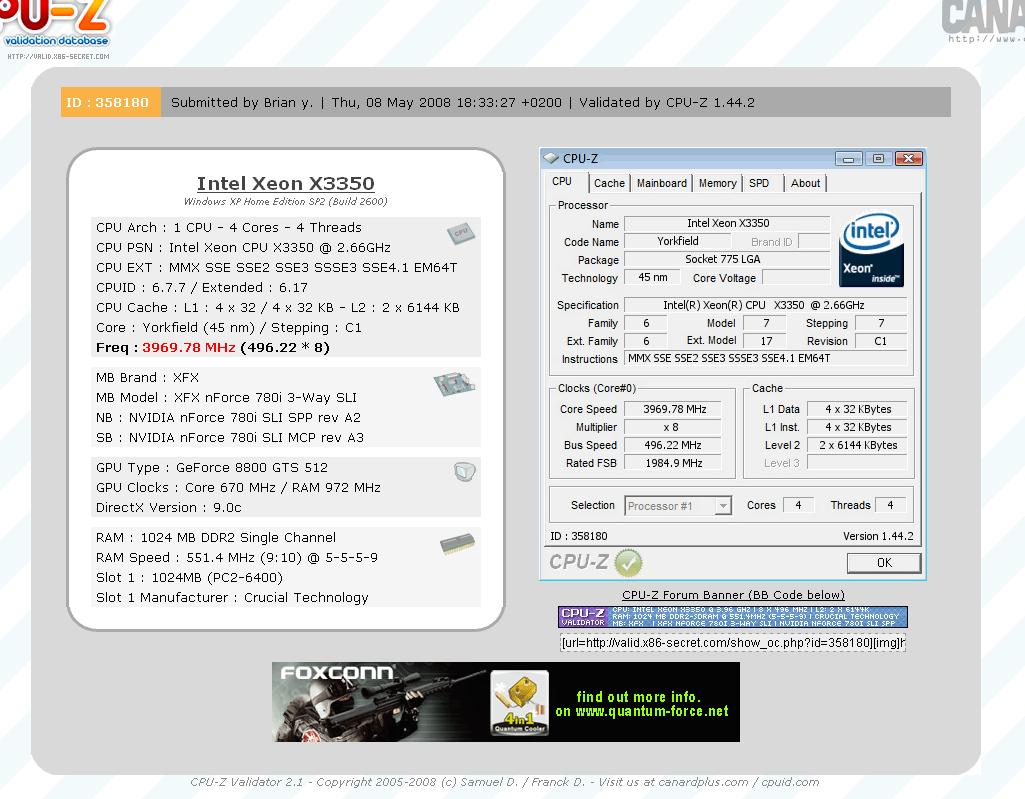Click the Rated FSB value 1984.9 MHz
This screenshot has height=799, width=1025.
click(673, 463)
